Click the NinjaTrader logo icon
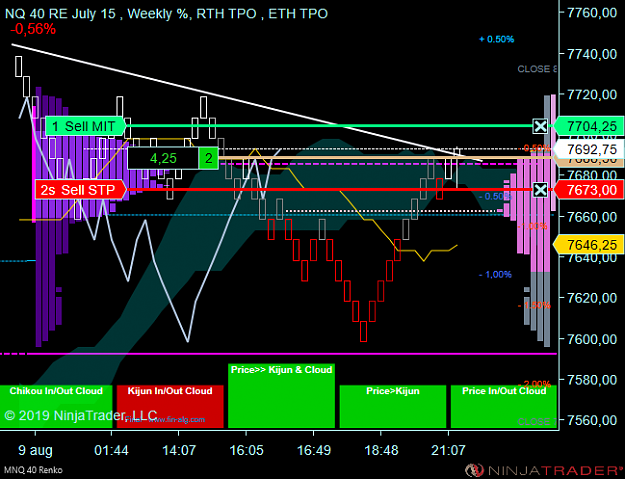The image size is (625, 479). (474, 471)
